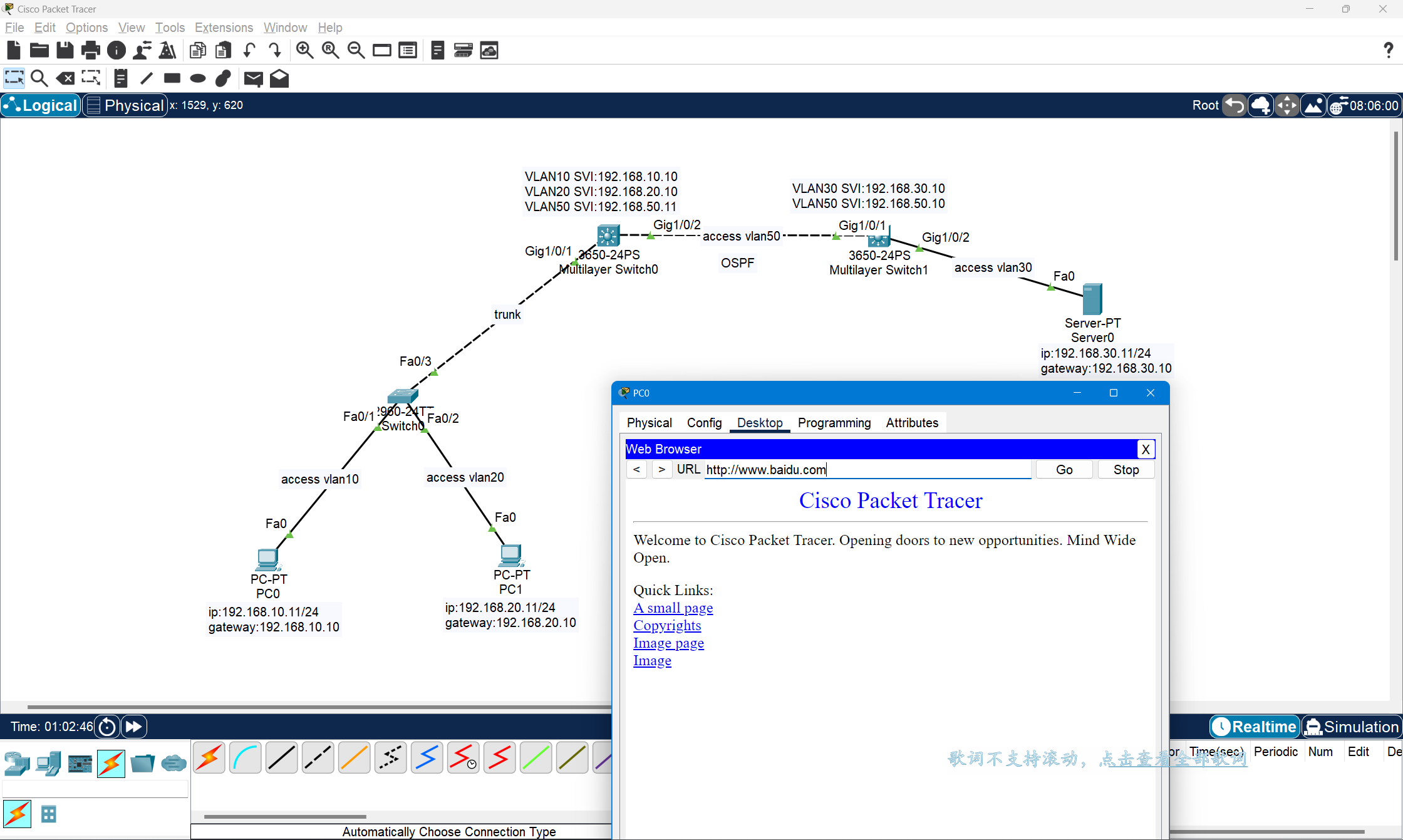Choose the Add Simple PDU envelope
Viewport: 1403px width, 840px height.
(x=254, y=78)
